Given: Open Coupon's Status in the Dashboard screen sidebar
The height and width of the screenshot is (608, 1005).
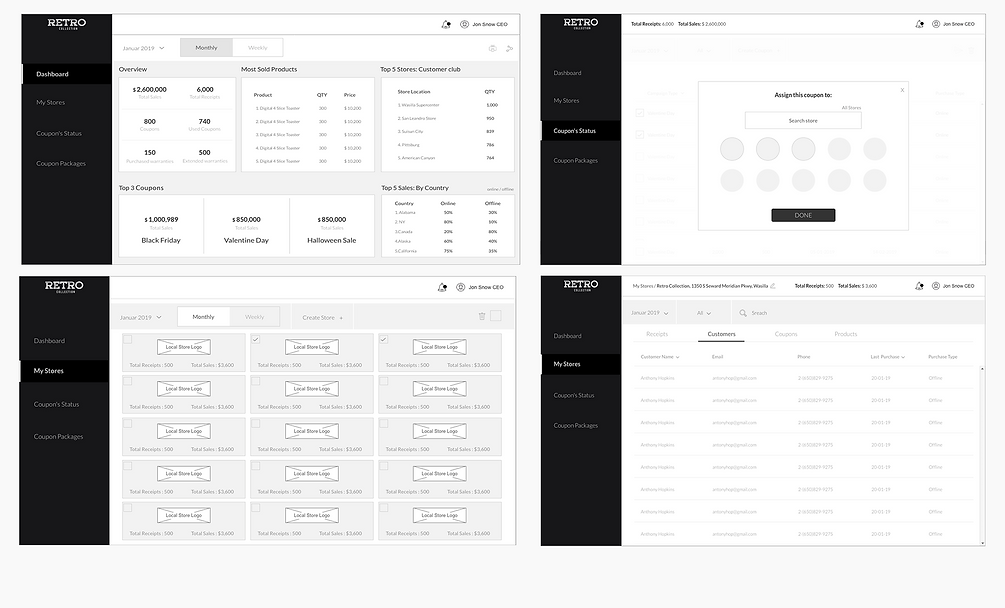Looking at the screenshot, I should click(x=59, y=133).
